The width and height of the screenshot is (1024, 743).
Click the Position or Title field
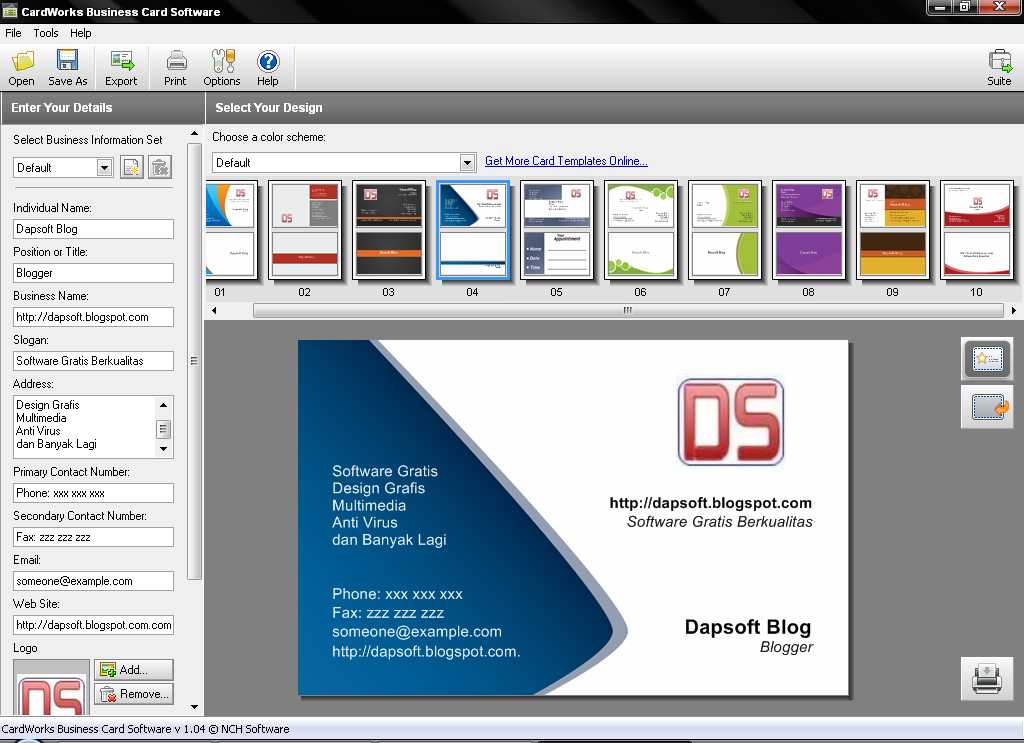click(x=93, y=273)
